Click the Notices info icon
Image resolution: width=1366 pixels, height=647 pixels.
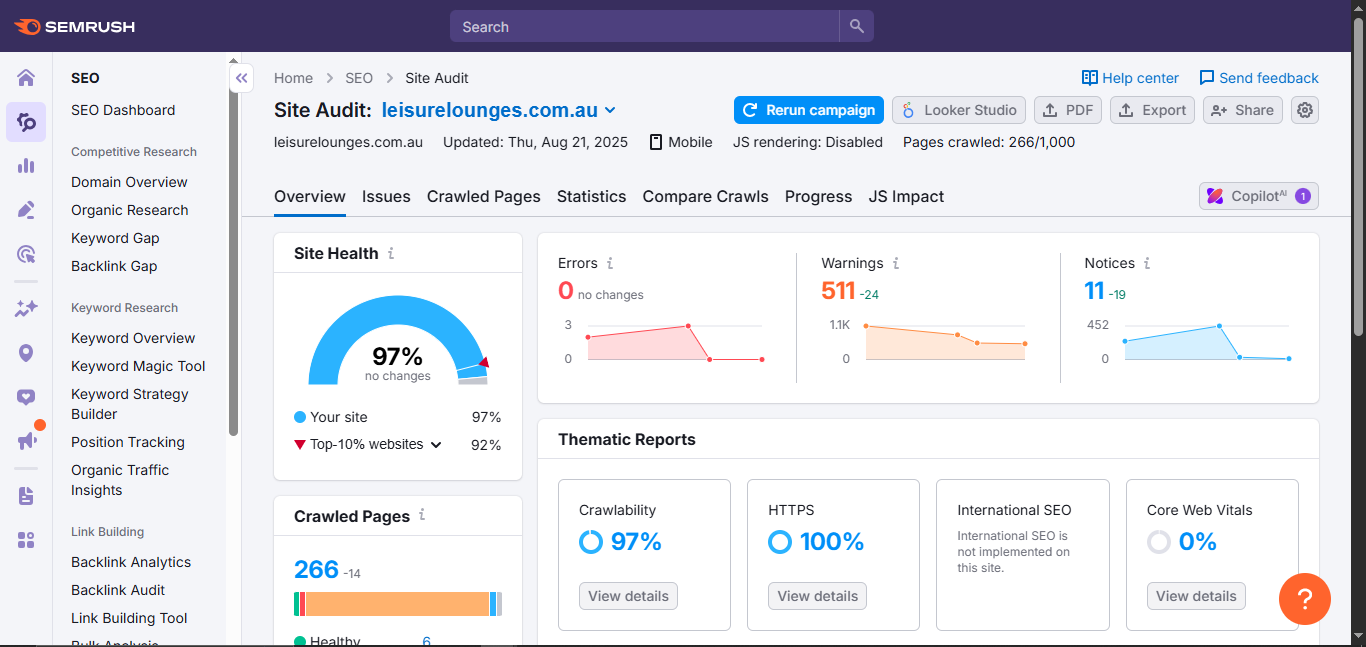pos(1147,263)
